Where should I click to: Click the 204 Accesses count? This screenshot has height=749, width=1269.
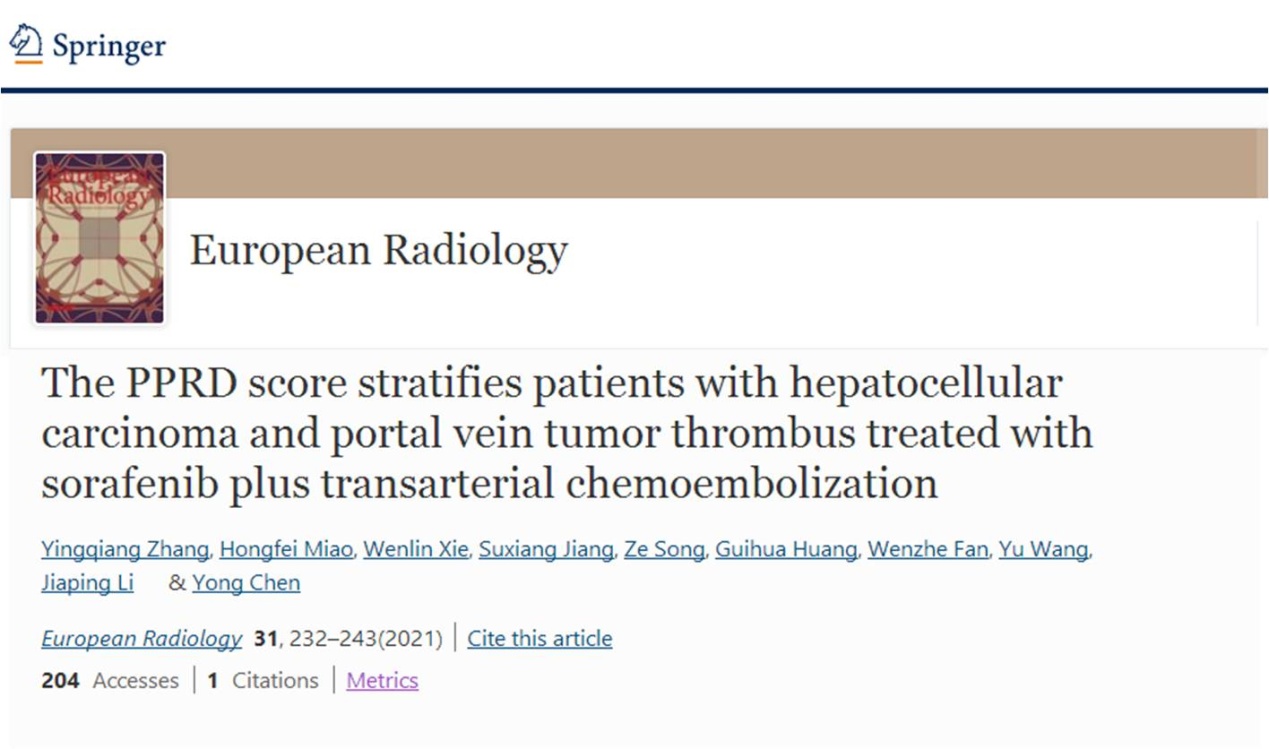(109, 681)
